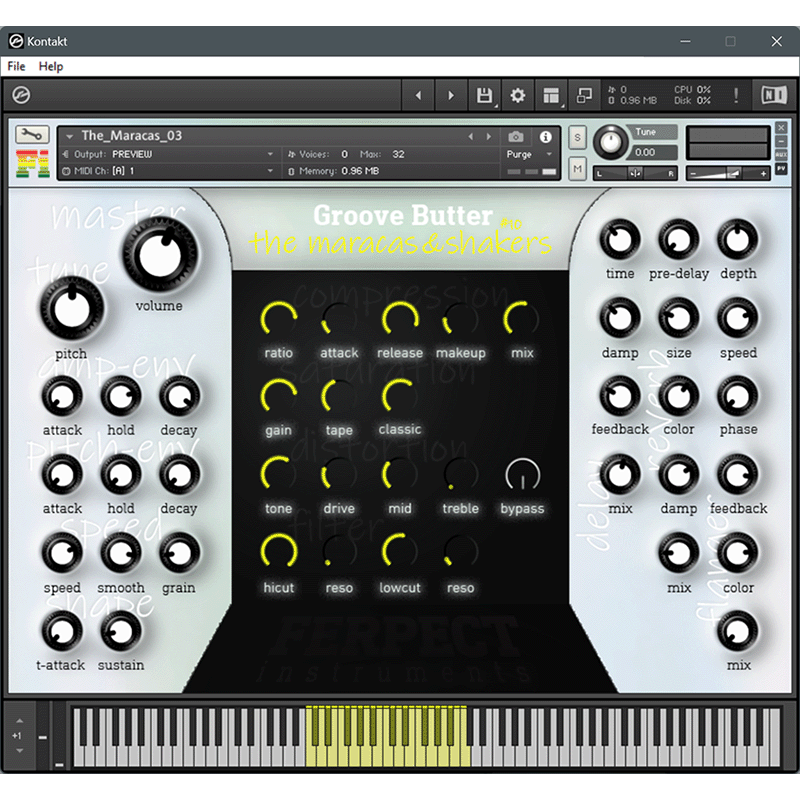Screen dimensions: 800x800
Task: Click the pitch-env hold knob
Action: [x=120, y=475]
